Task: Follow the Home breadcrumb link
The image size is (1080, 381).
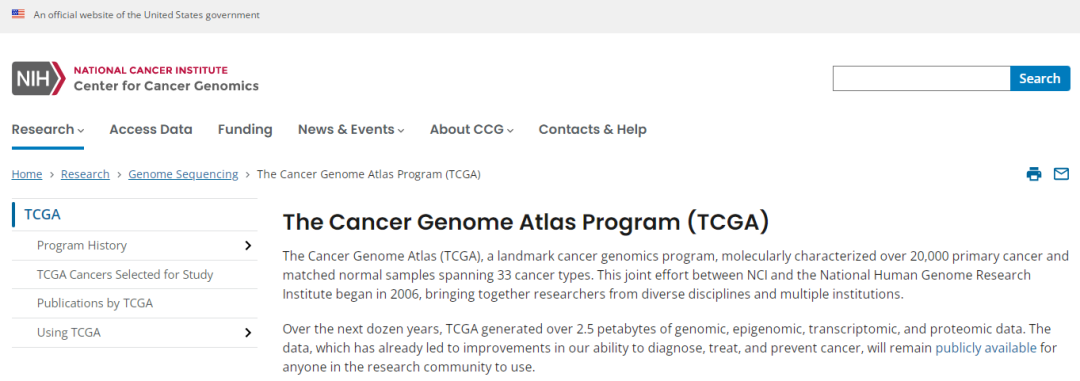Action: 27,174
